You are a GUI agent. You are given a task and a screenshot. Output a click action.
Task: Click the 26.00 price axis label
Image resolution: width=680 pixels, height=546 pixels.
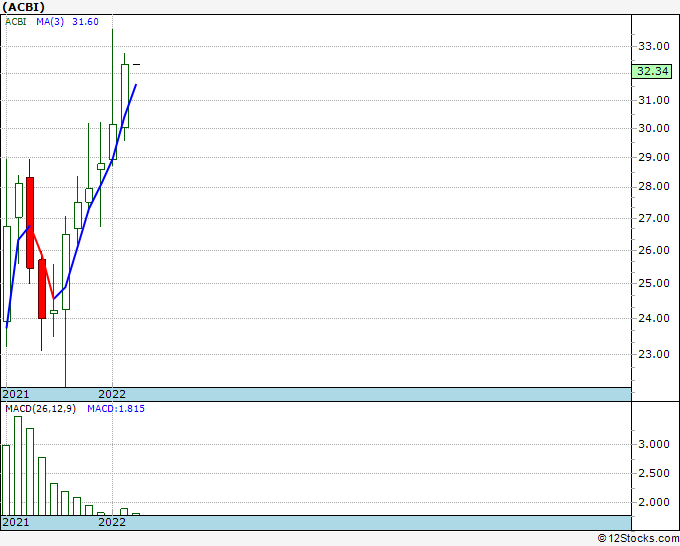pyautogui.click(x=654, y=250)
